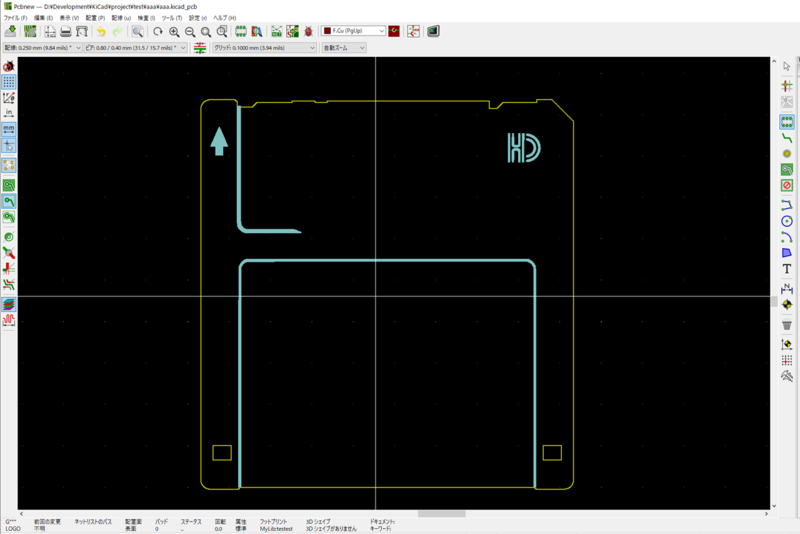Open the F.Cu (PgUp) layer selector
Viewport: 800px width, 534px height.
(353, 31)
